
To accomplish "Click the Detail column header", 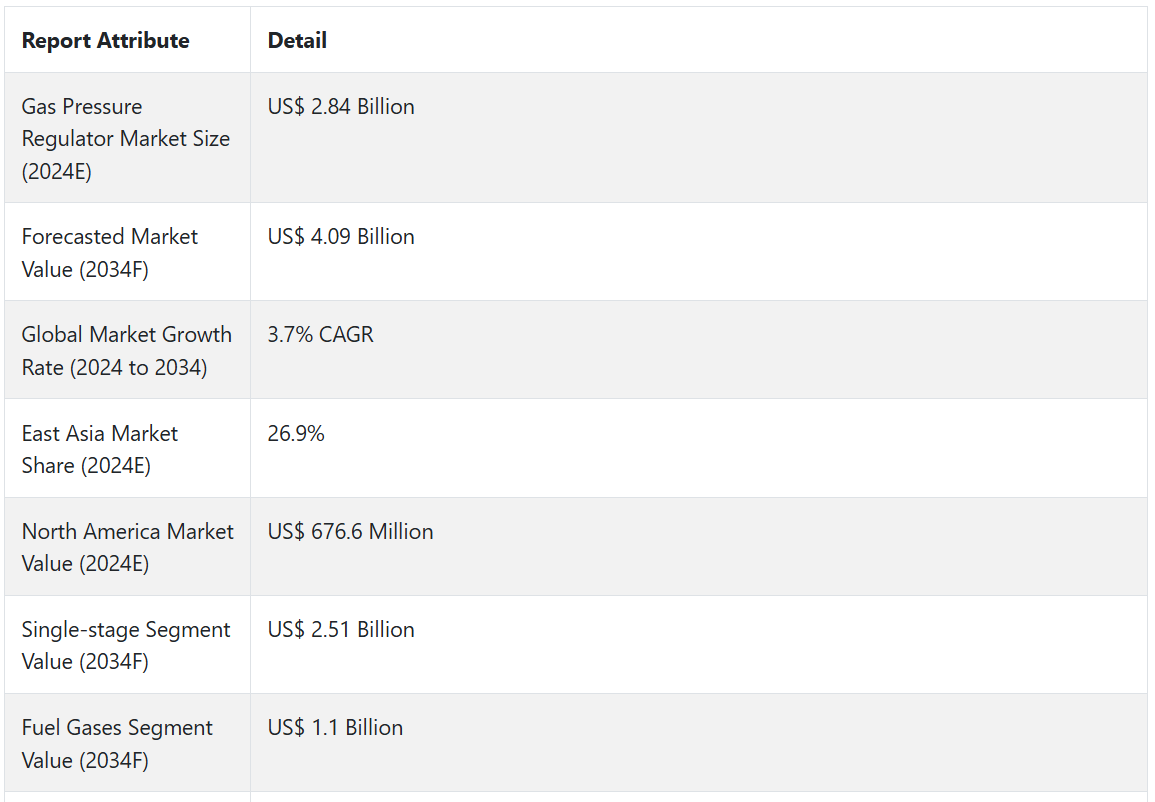I will [297, 41].
